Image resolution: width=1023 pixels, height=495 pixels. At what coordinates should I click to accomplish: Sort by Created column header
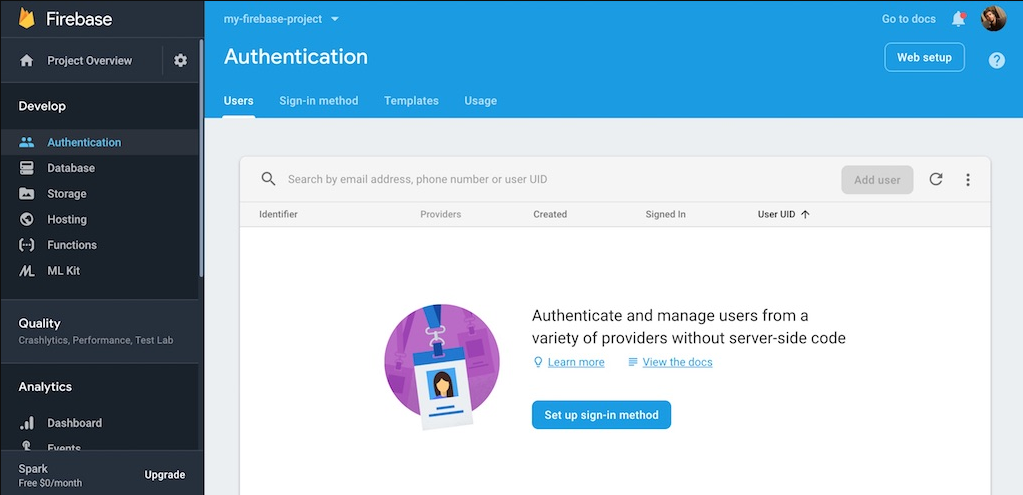point(550,215)
